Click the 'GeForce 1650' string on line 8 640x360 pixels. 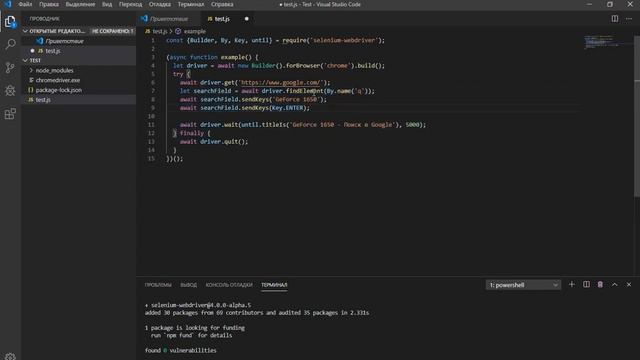[x=297, y=99]
